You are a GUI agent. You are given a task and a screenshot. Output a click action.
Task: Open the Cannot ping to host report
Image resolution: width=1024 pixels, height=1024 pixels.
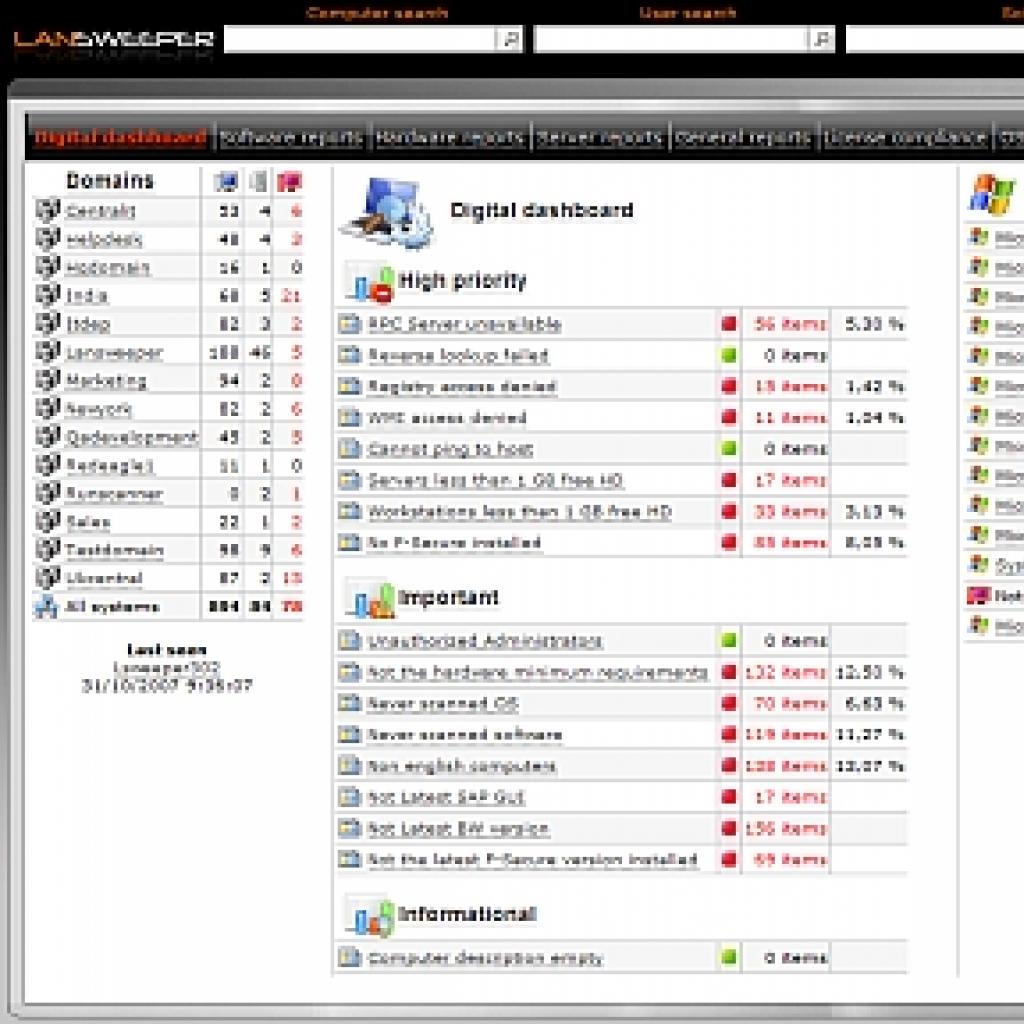[451, 449]
